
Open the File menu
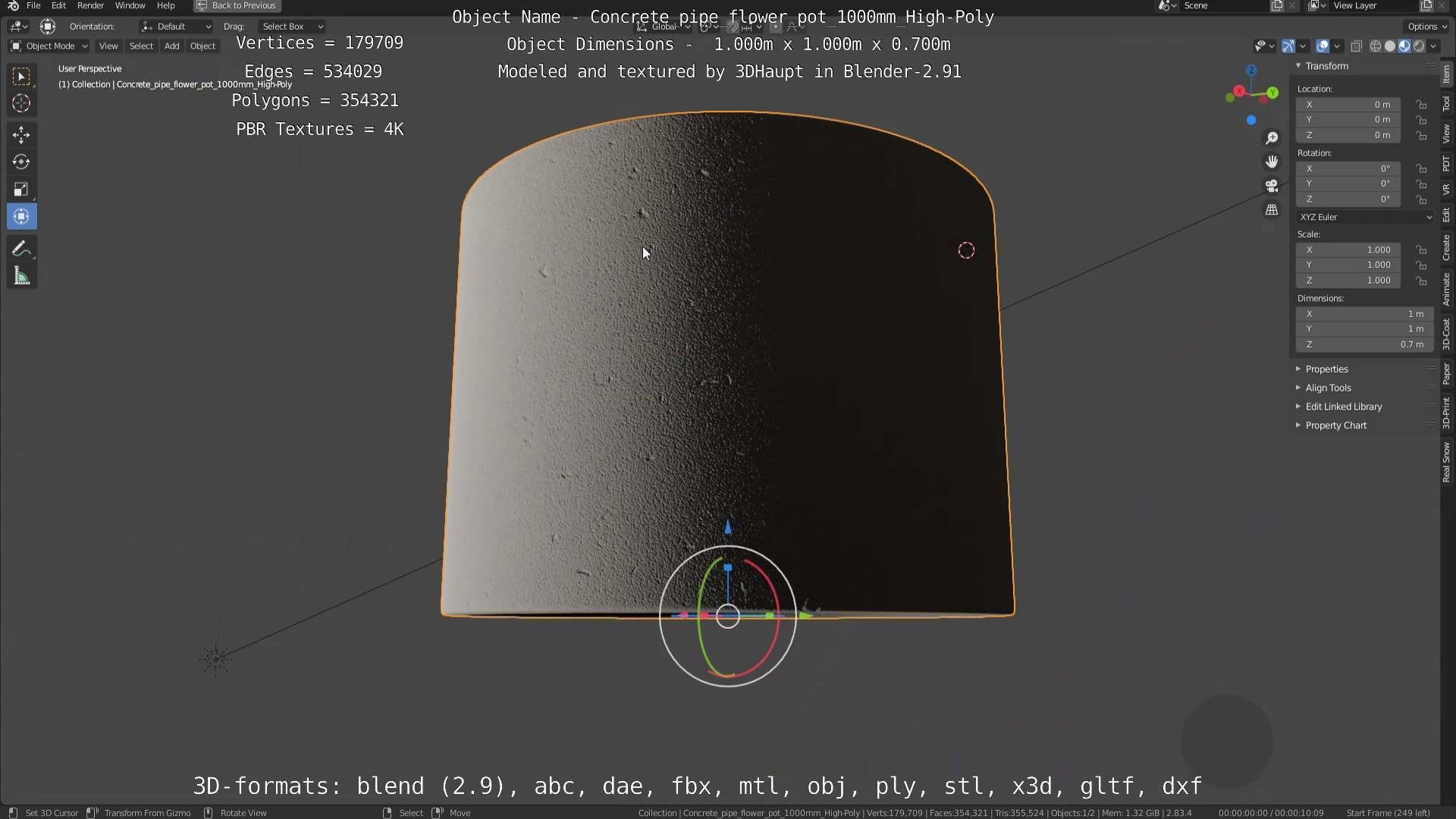(x=33, y=5)
